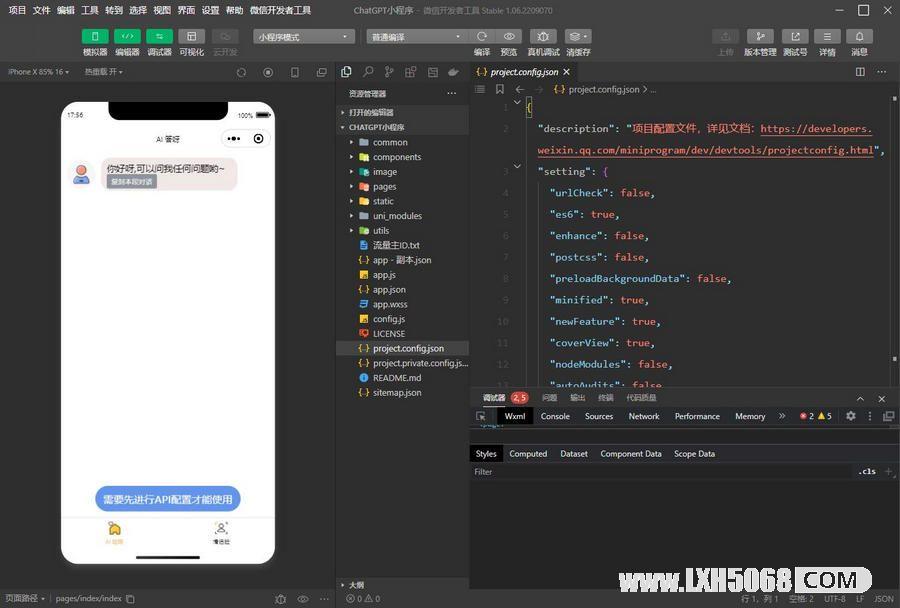
Task: Fold the "setting" block chevron
Action: [x=517, y=166]
